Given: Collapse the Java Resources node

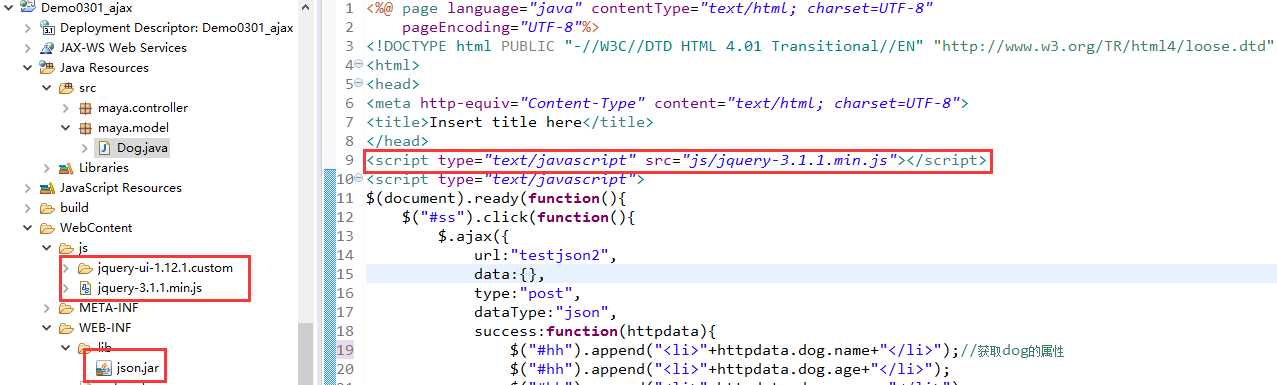Looking at the screenshot, I should coord(28,67).
